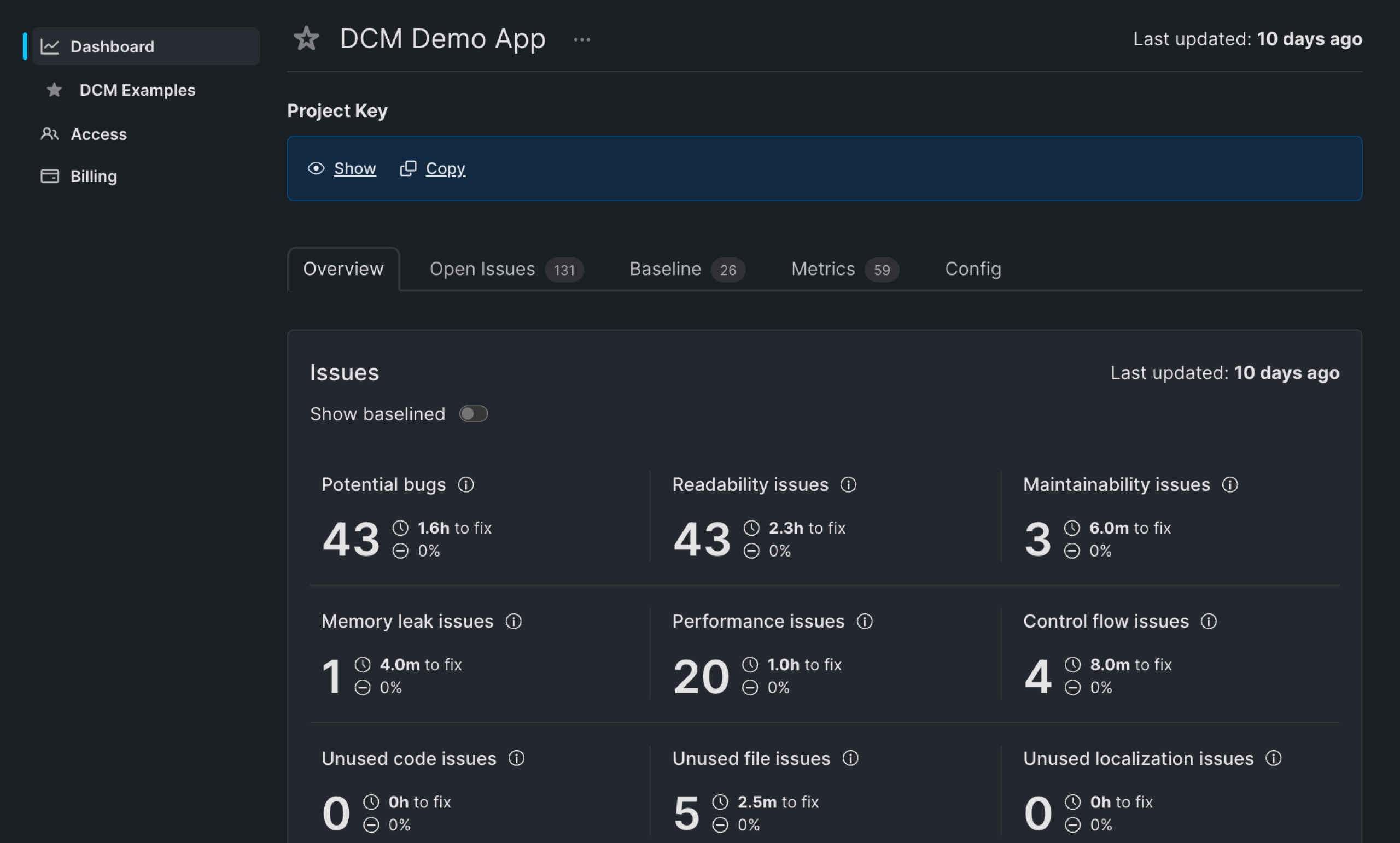Click clock icon beside 4.0m to fix

[x=363, y=665]
